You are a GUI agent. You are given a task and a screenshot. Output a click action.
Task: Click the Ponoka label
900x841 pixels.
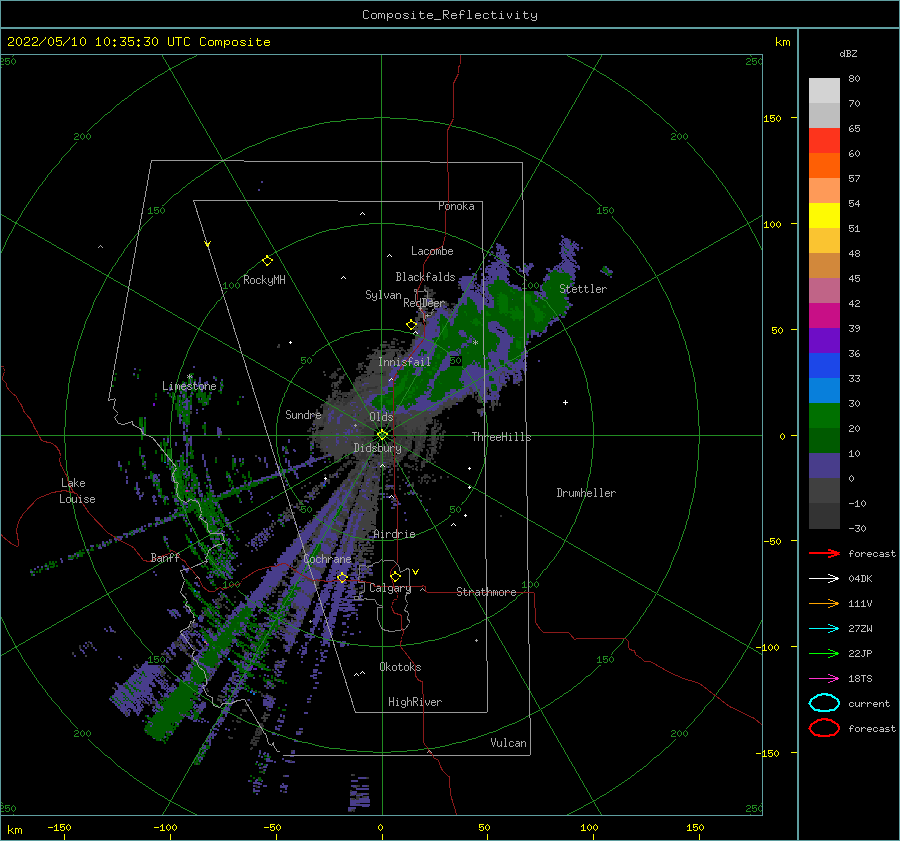[456, 206]
